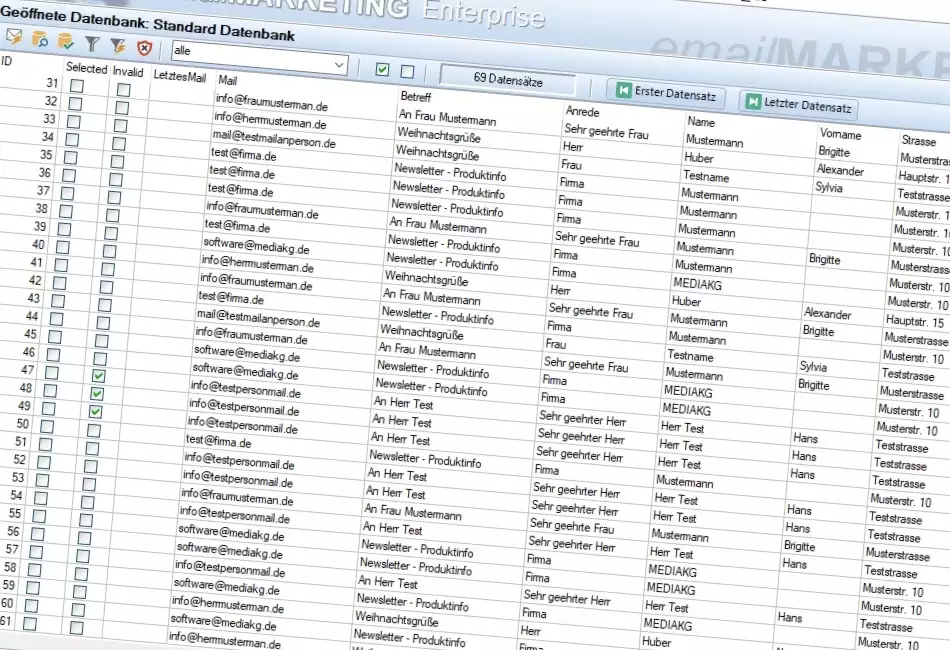This screenshot has width=950, height=650.
Task: Click the 'Betreff' column header
Action: (x=416, y=96)
